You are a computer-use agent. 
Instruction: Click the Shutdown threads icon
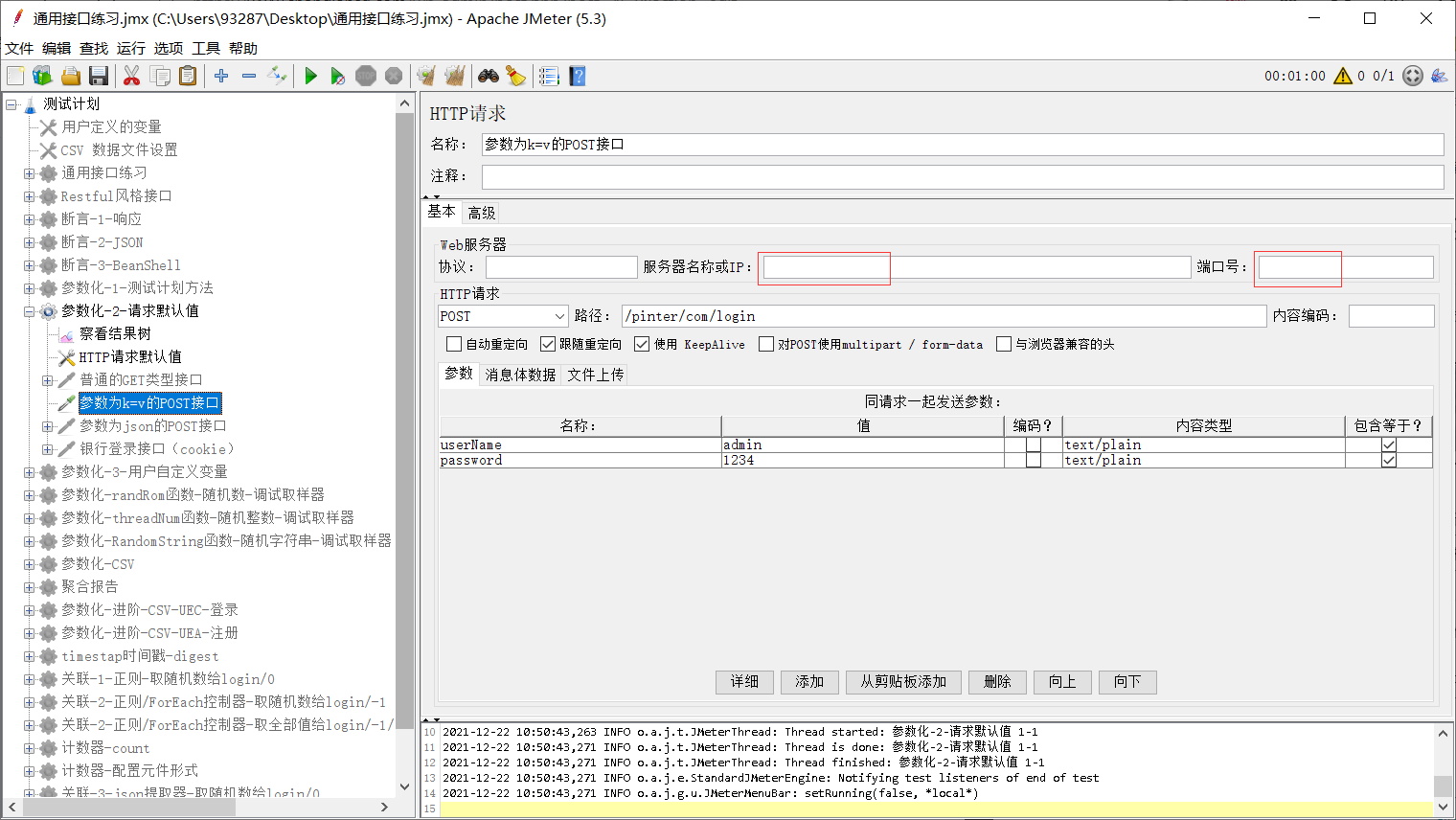coord(394,76)
